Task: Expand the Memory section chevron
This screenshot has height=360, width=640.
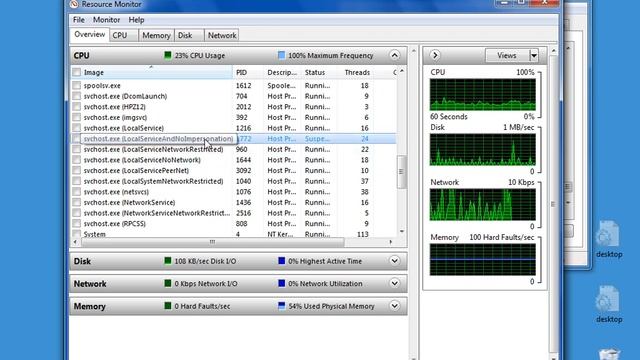Action: coord(394,306)
